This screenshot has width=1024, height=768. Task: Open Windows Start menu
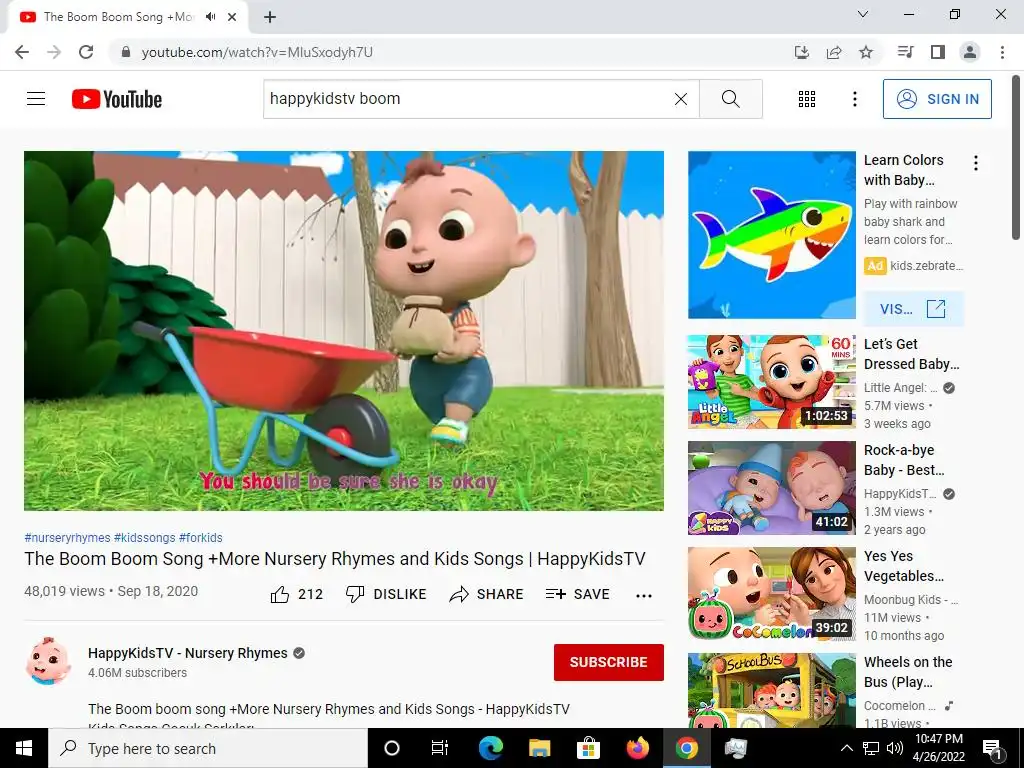pos(24,748)
